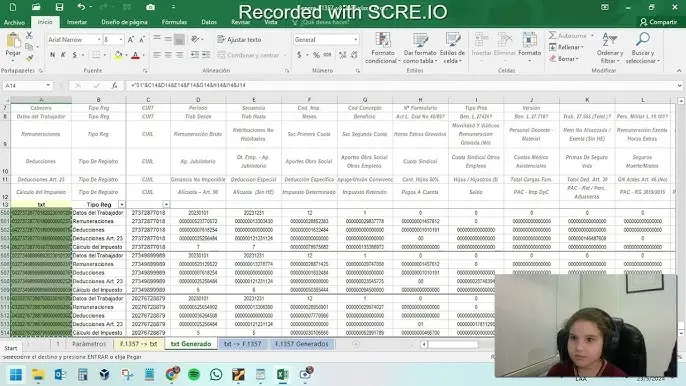Open Windows Start menu
Screen dimensions: 686x386
(16, 375)
